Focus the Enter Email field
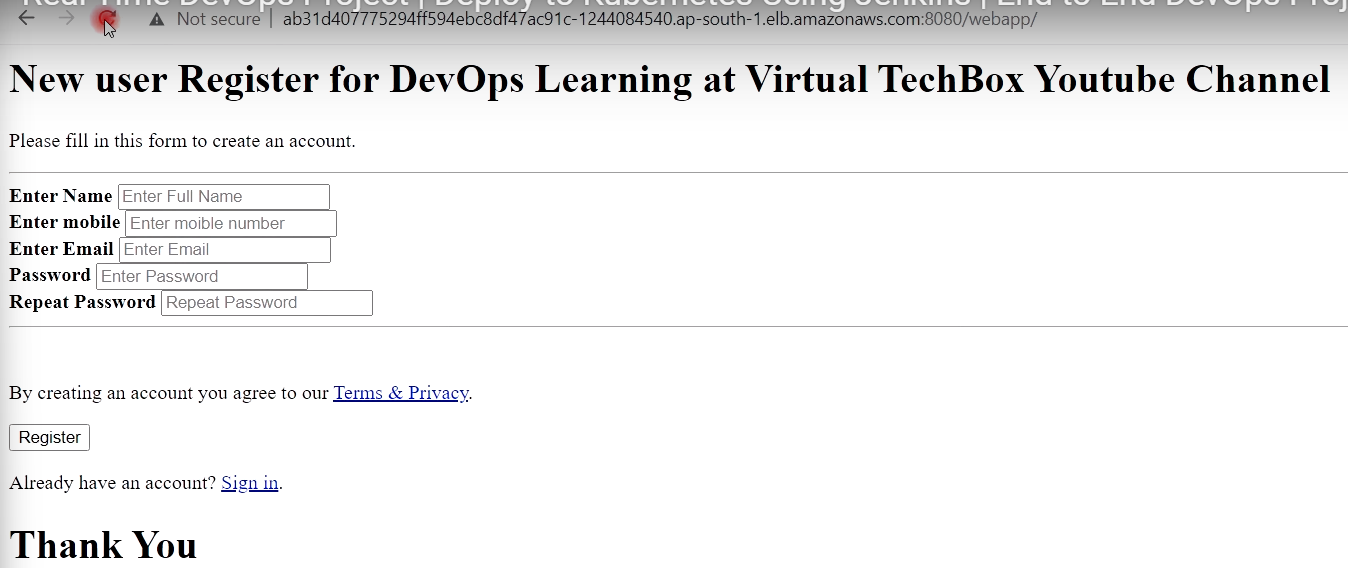Image resolution: width=1348 pixels, height=568 pixels. click(225, 250)
